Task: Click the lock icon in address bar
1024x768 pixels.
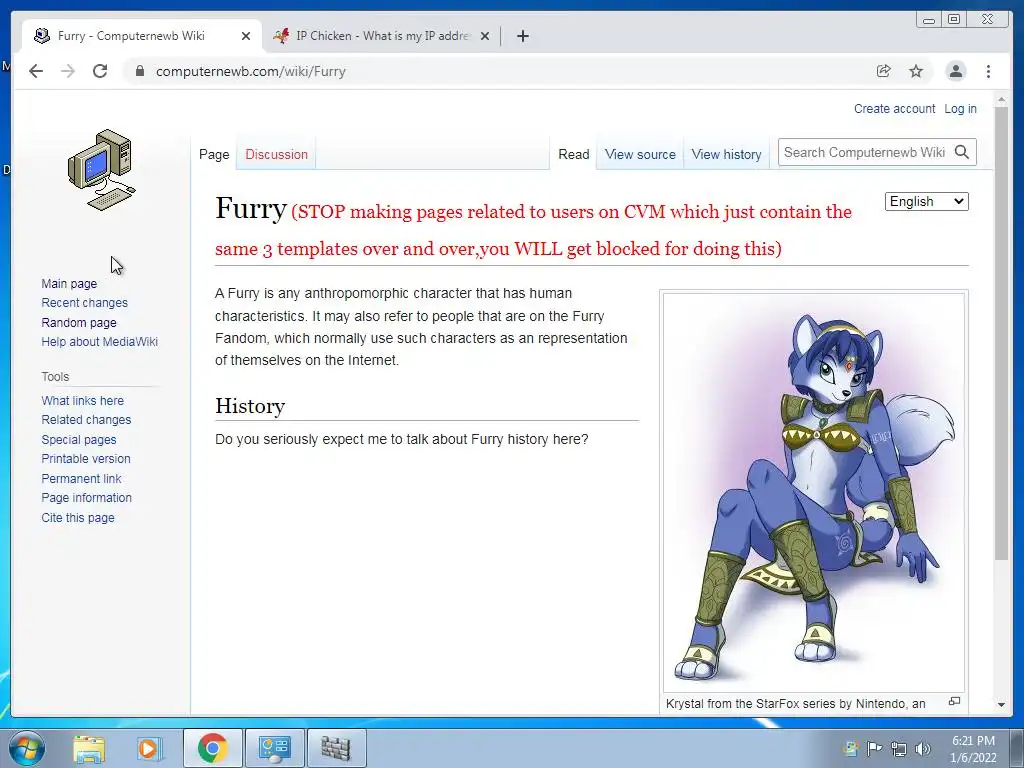Action: [140, 71]
